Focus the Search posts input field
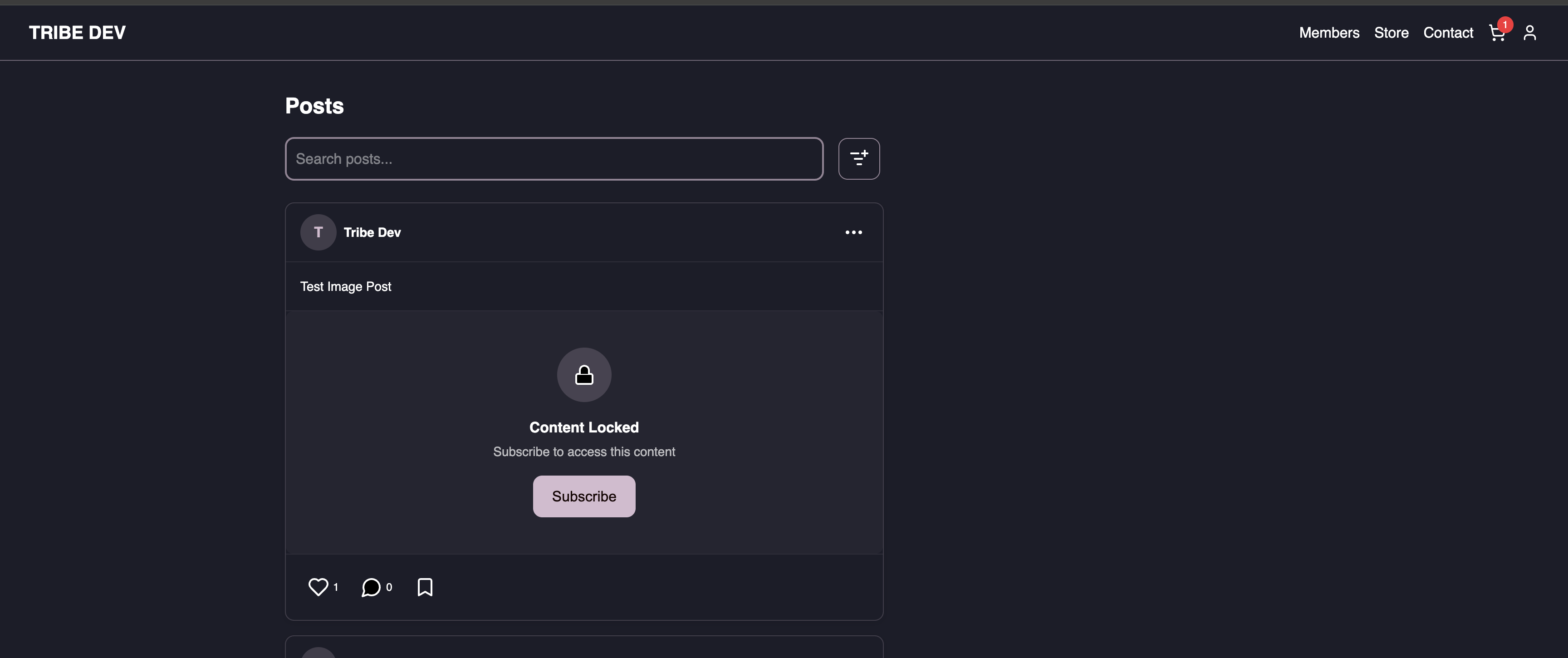The height and width of the screenshot is (658, 1568). coord(554,159)
